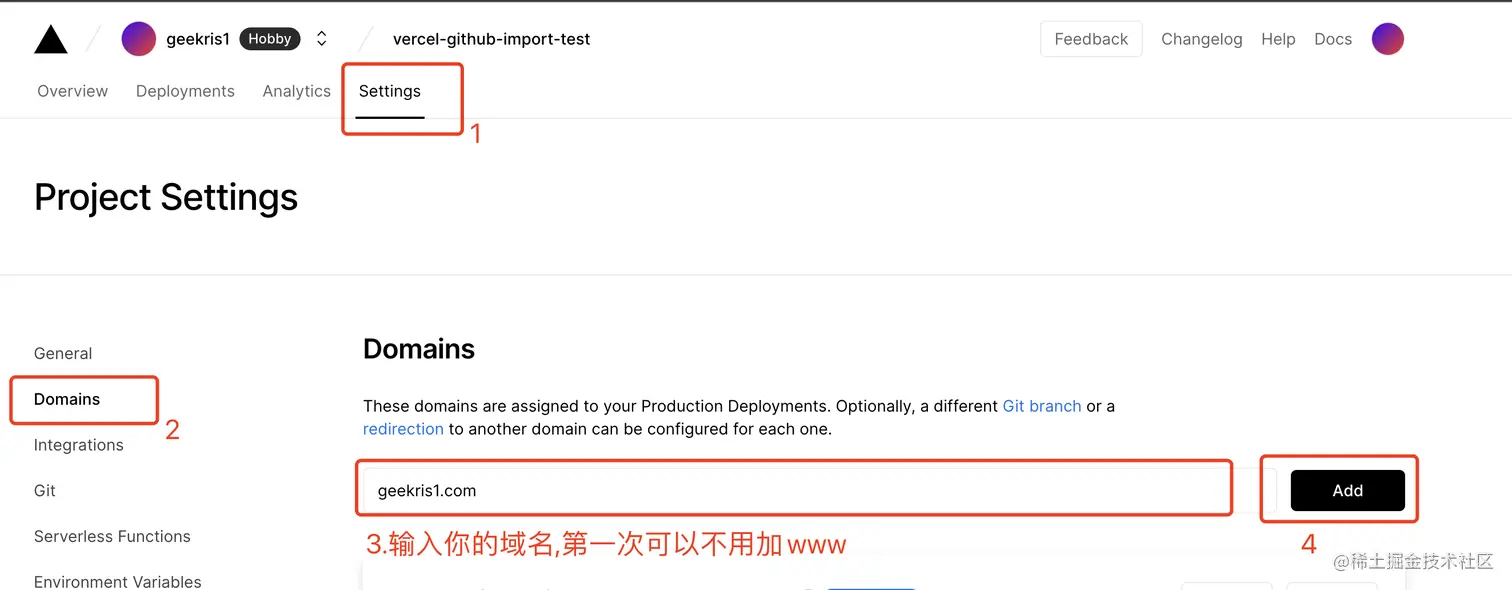Open vercel-github-import-test project breadcrumb
Screen dimensions: 1512x590
click(x=491, y=39)
